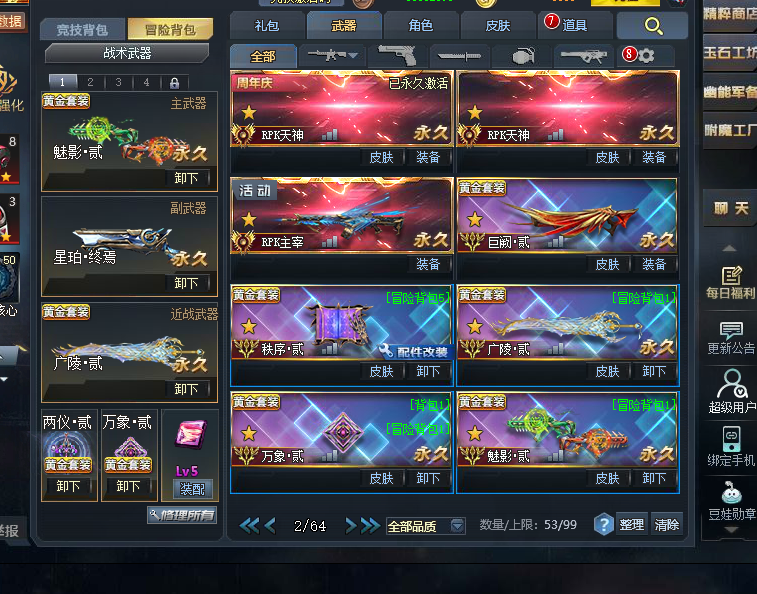
Task: Switch to the 角色 tab
Action: (x=421, y=25)
